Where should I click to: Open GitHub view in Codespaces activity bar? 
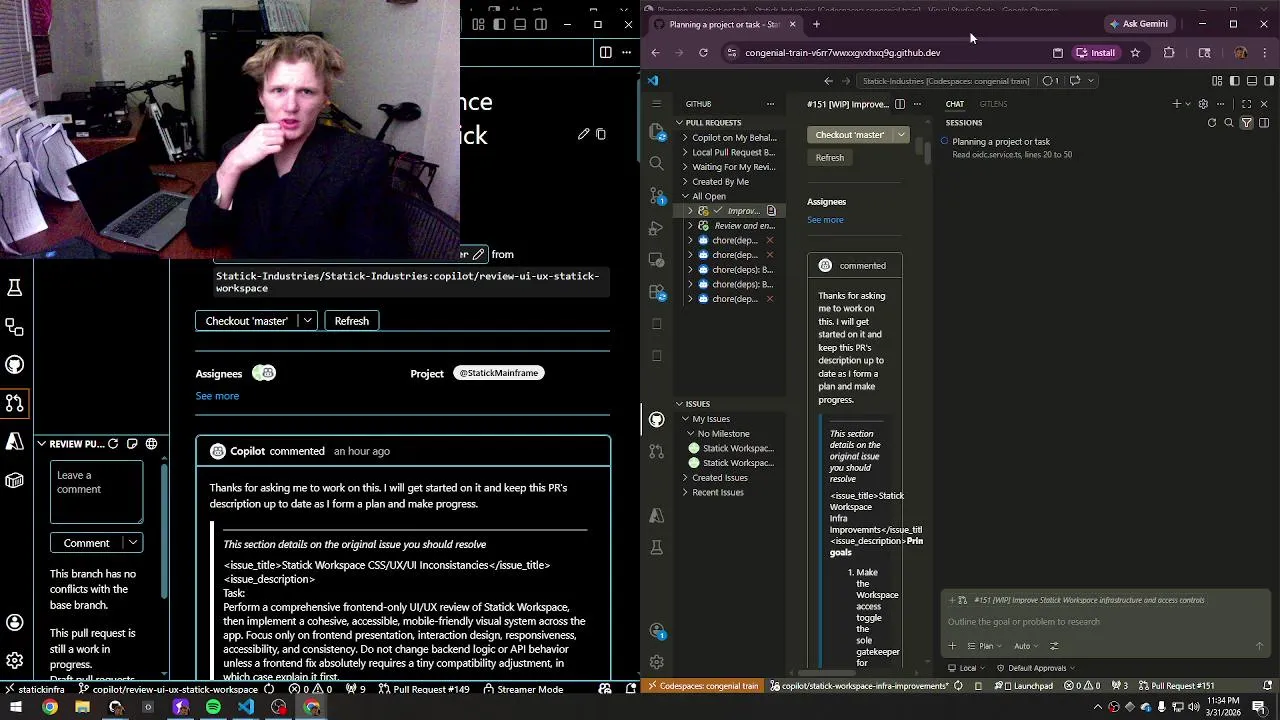click(x=656, y=419)
